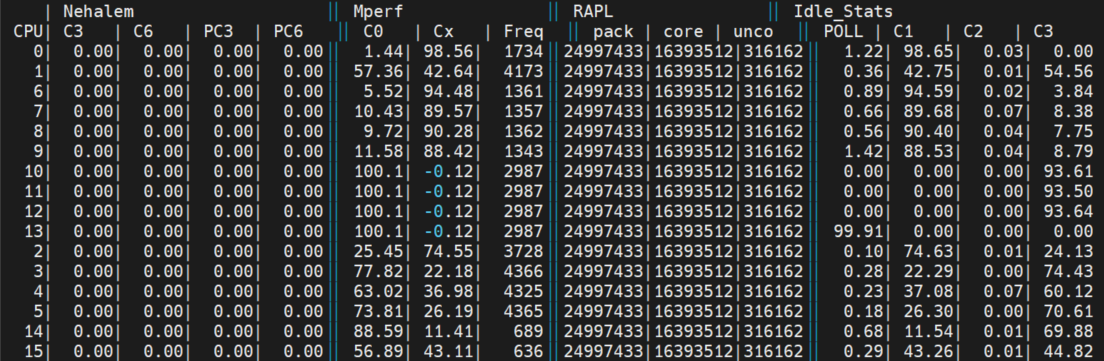Select the frequency value 3728
The height and width of the screenshot is (361, 1104).
pos(523,251)
